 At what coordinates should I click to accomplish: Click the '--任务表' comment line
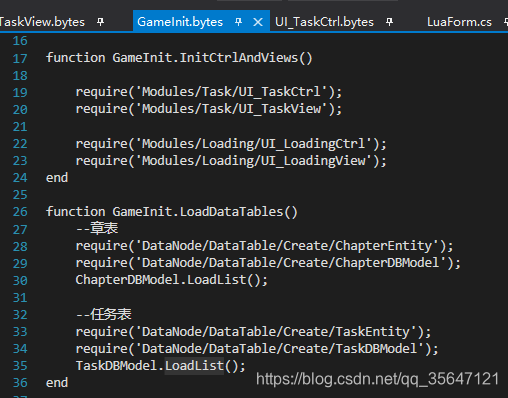(104, 314)
